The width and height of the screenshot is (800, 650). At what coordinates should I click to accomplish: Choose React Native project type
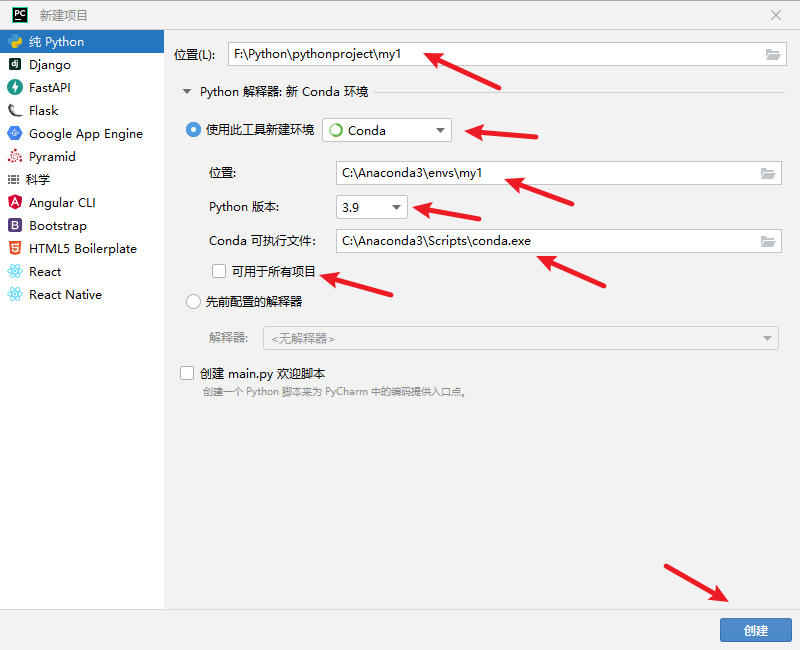coord(82,294)
